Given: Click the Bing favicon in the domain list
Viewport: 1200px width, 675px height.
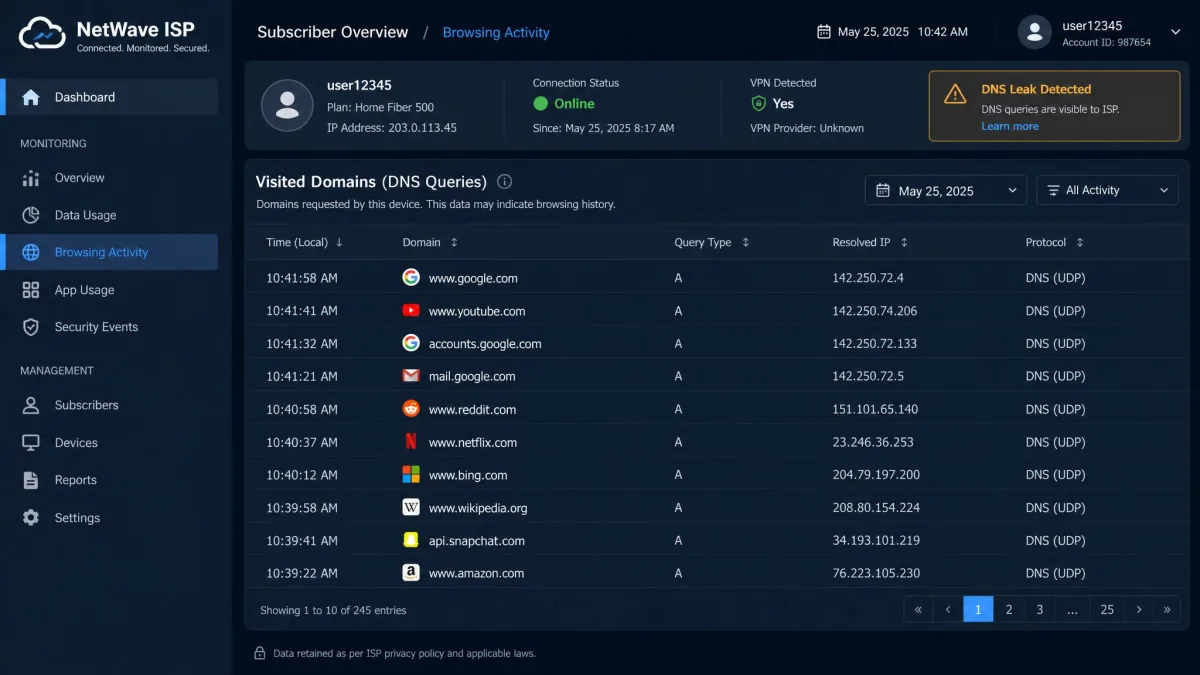Looking at the screenshot, I should point(411,475).
